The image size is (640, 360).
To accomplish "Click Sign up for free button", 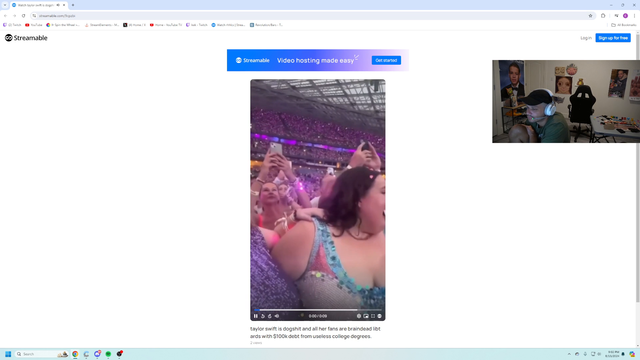I will pos(613,38).
